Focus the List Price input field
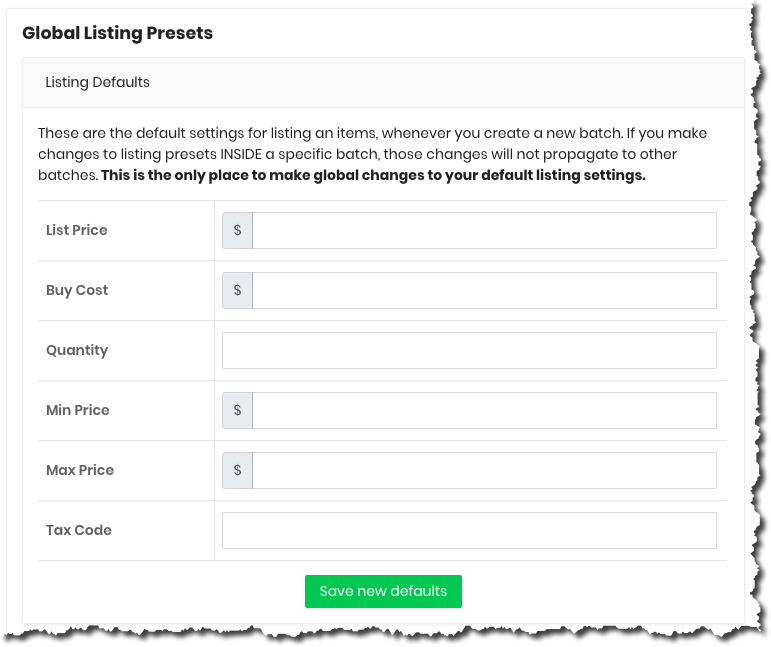This screenshot has height=647, width=771. pyautogui.click(x=484, y=230)
